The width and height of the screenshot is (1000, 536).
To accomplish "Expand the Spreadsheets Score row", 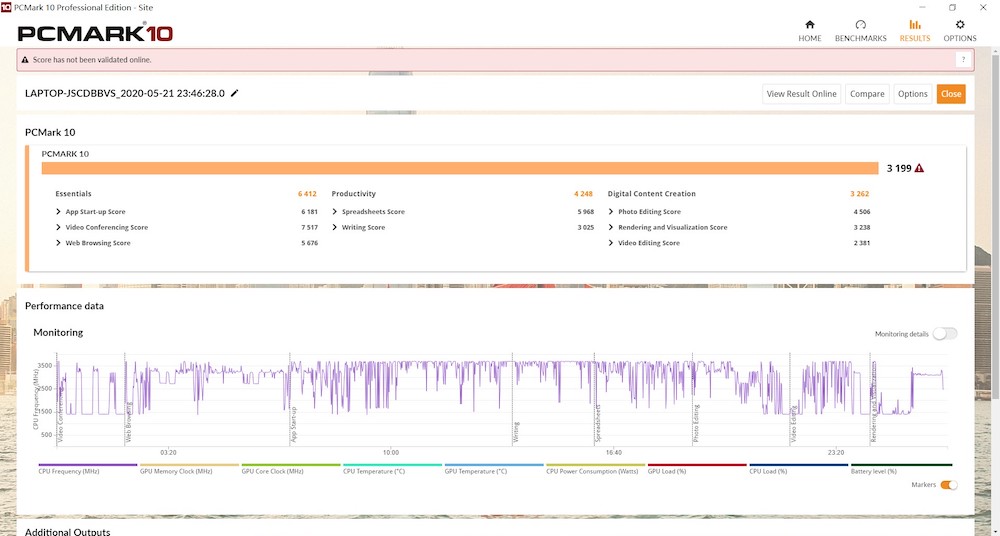I will (336, 212).
